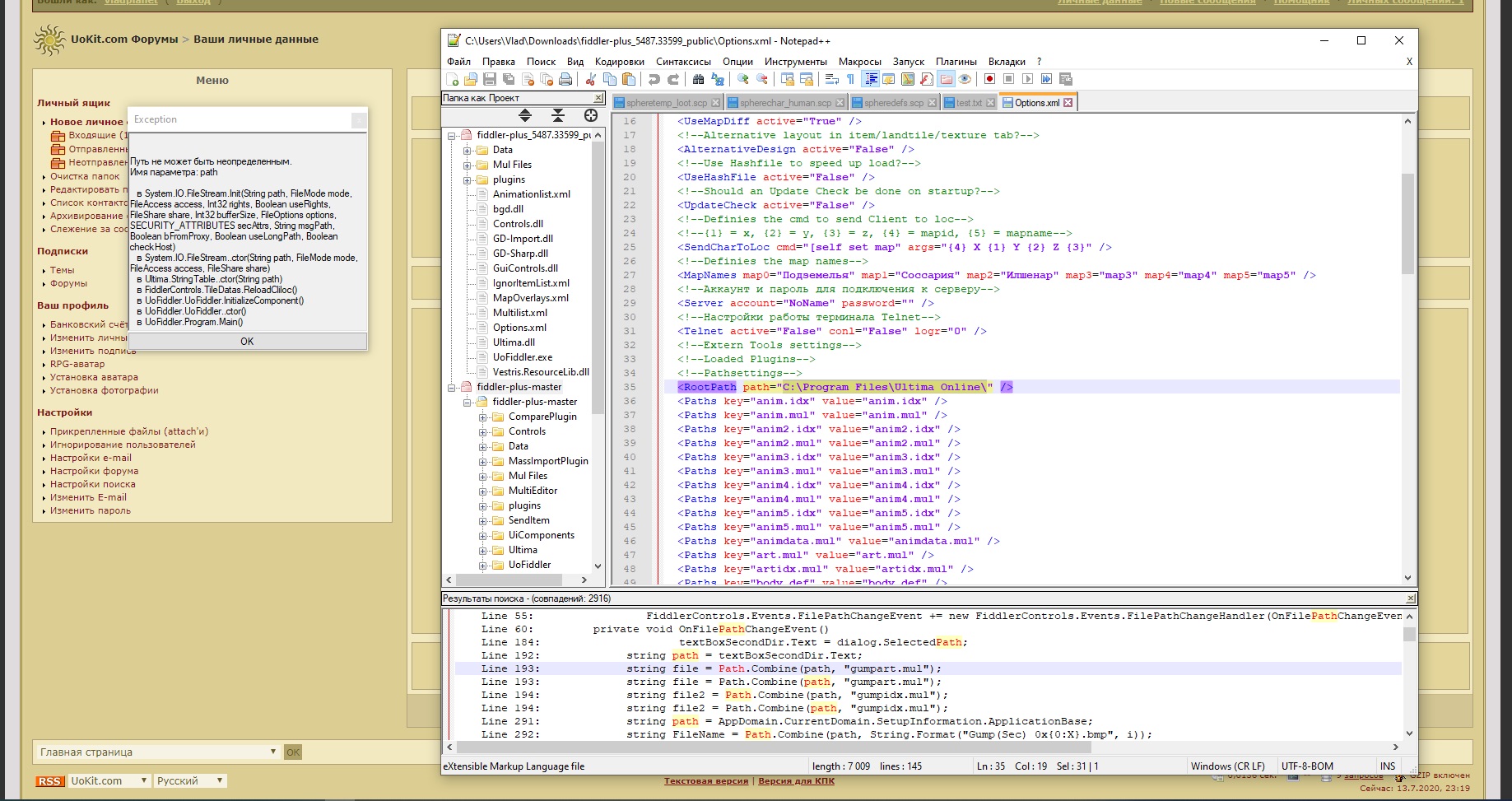This screenshot has width=1512, height=801.
Task: Start macro recording with red dot icon
Action: coord(989,79)
